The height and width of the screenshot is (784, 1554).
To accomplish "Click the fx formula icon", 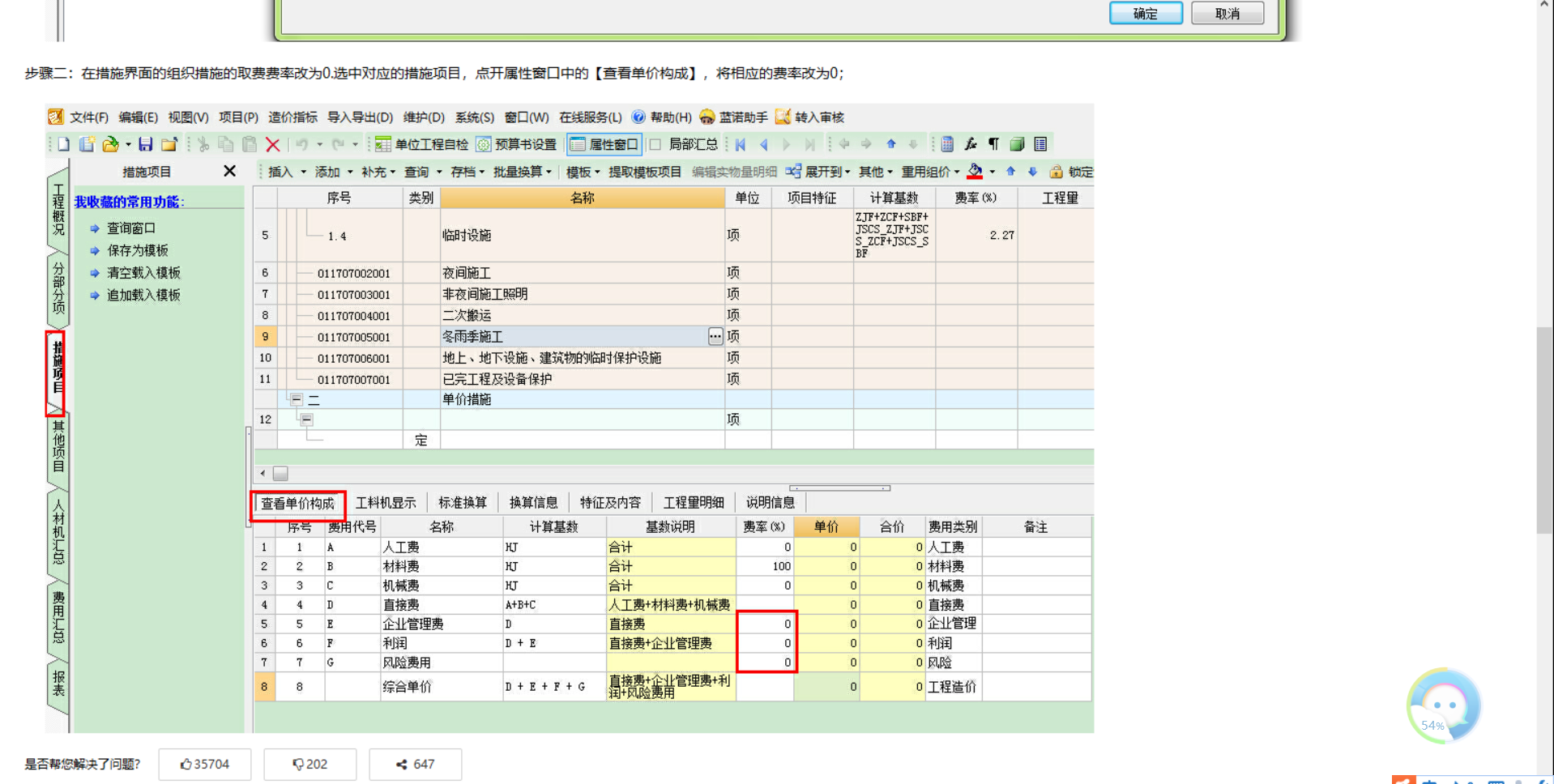I will pyautogui.click(x=971, y=144).
